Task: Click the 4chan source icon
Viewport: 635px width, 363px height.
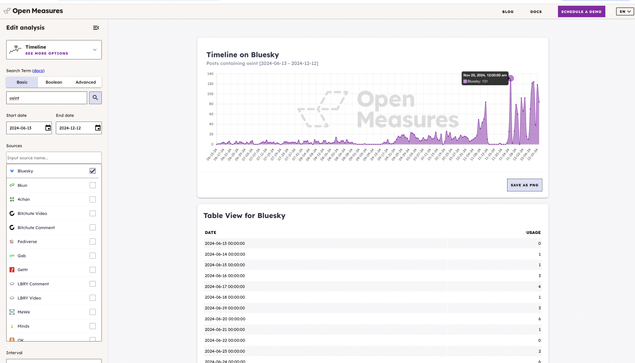Action: (x=12, y=199)
